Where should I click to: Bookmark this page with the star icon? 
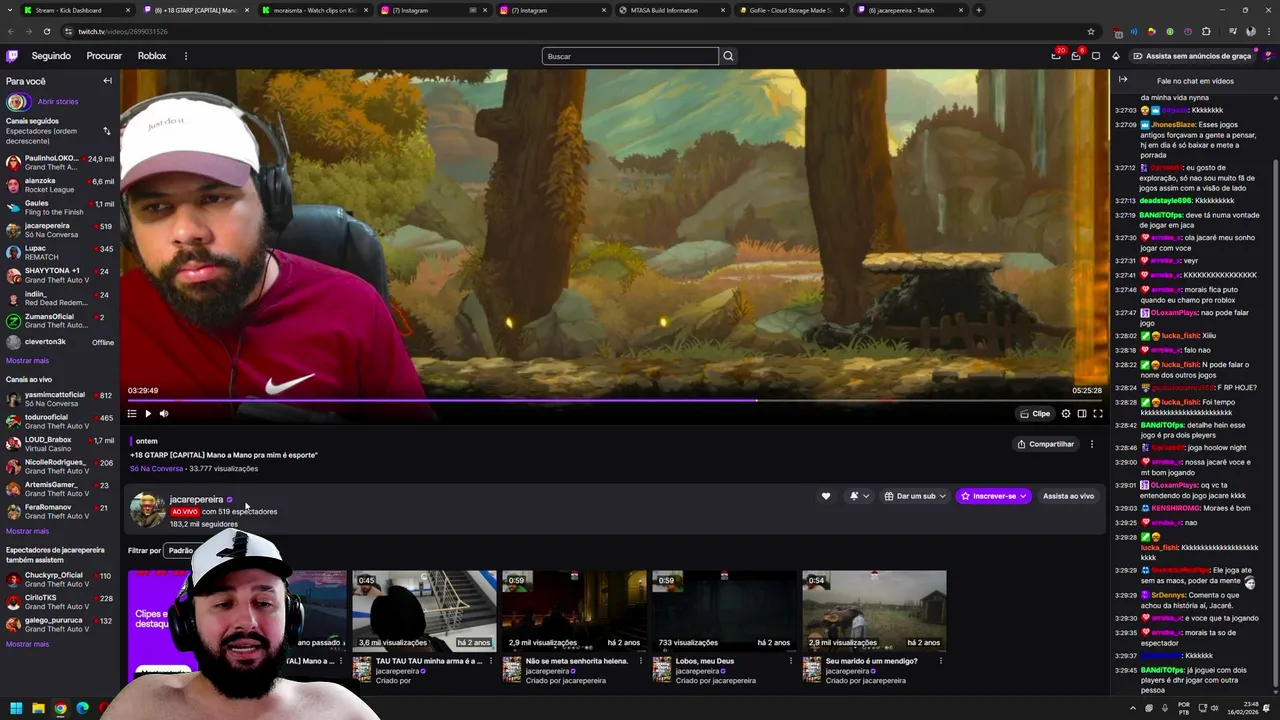(x=1091, y=31)
